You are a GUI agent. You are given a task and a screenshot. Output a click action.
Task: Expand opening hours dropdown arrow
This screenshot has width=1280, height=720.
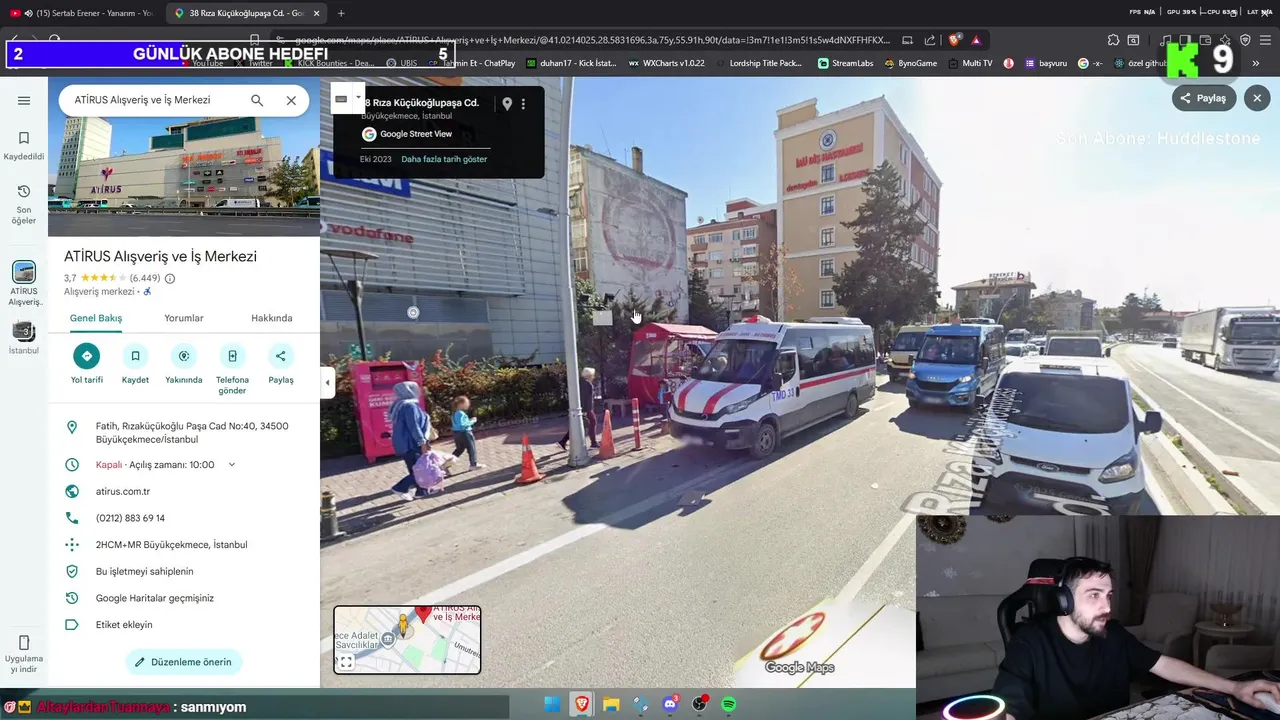point(232,465)
